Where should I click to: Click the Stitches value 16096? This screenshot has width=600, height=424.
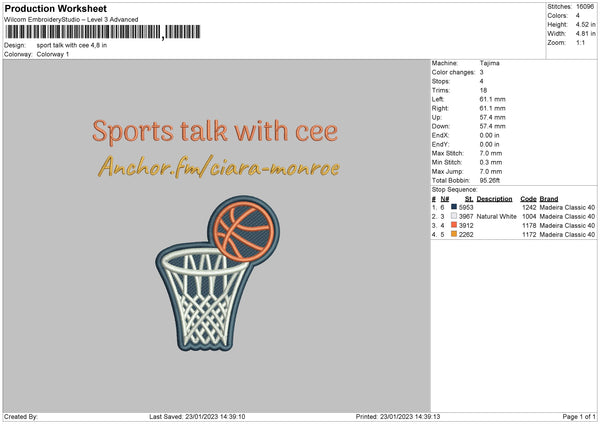pyautogui.click(x=585, y=7)
